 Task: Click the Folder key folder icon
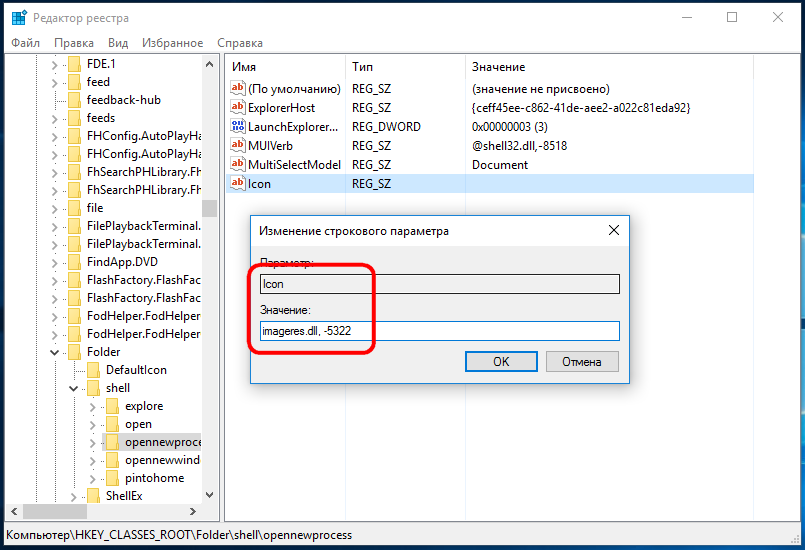(x=74, y=352)
